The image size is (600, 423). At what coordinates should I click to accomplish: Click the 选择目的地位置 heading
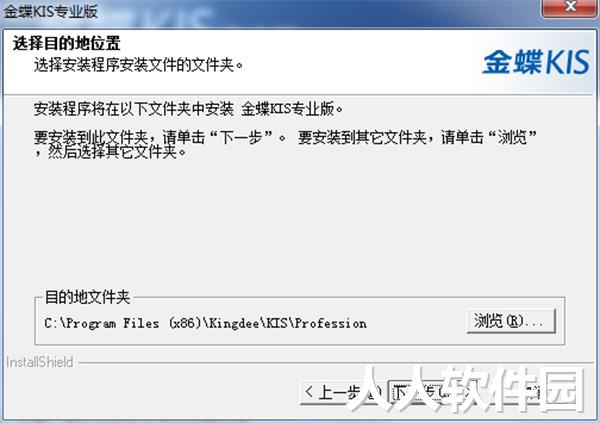[x=67, y=43]
